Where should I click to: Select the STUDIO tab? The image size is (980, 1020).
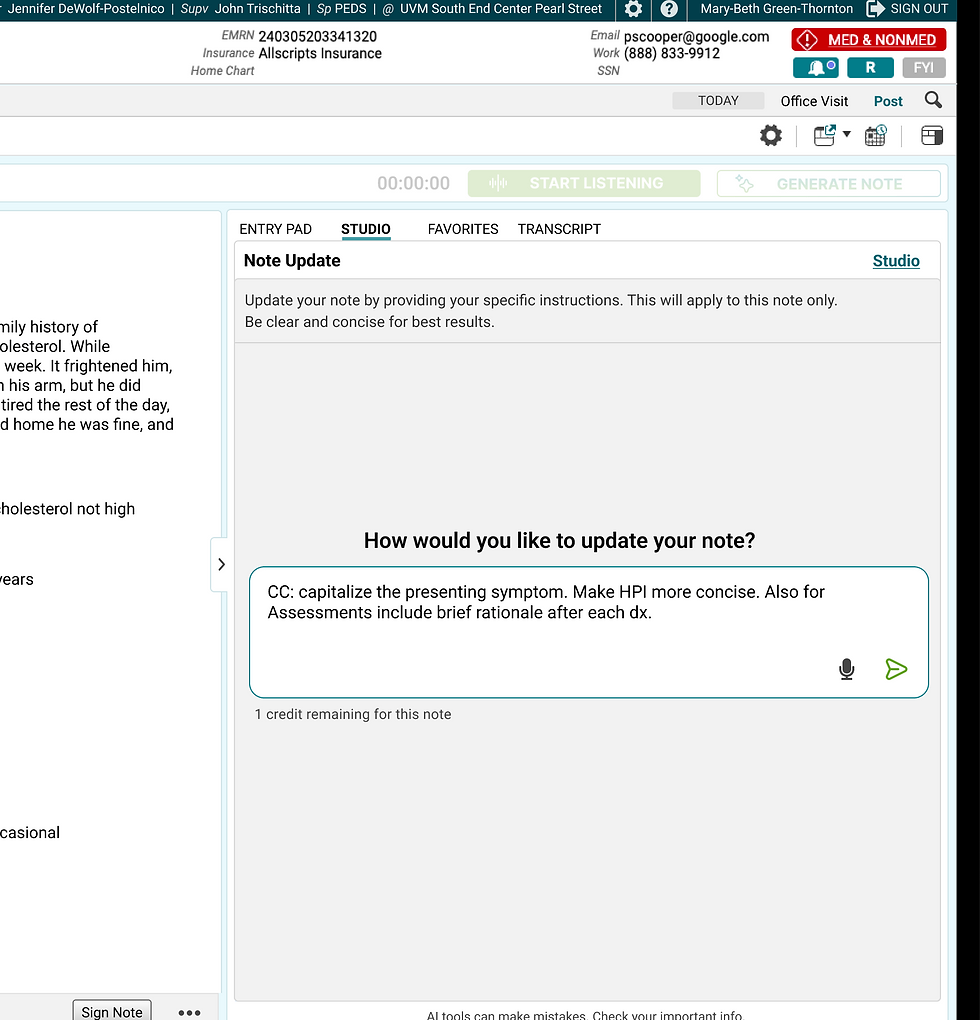tap(365, 229)
